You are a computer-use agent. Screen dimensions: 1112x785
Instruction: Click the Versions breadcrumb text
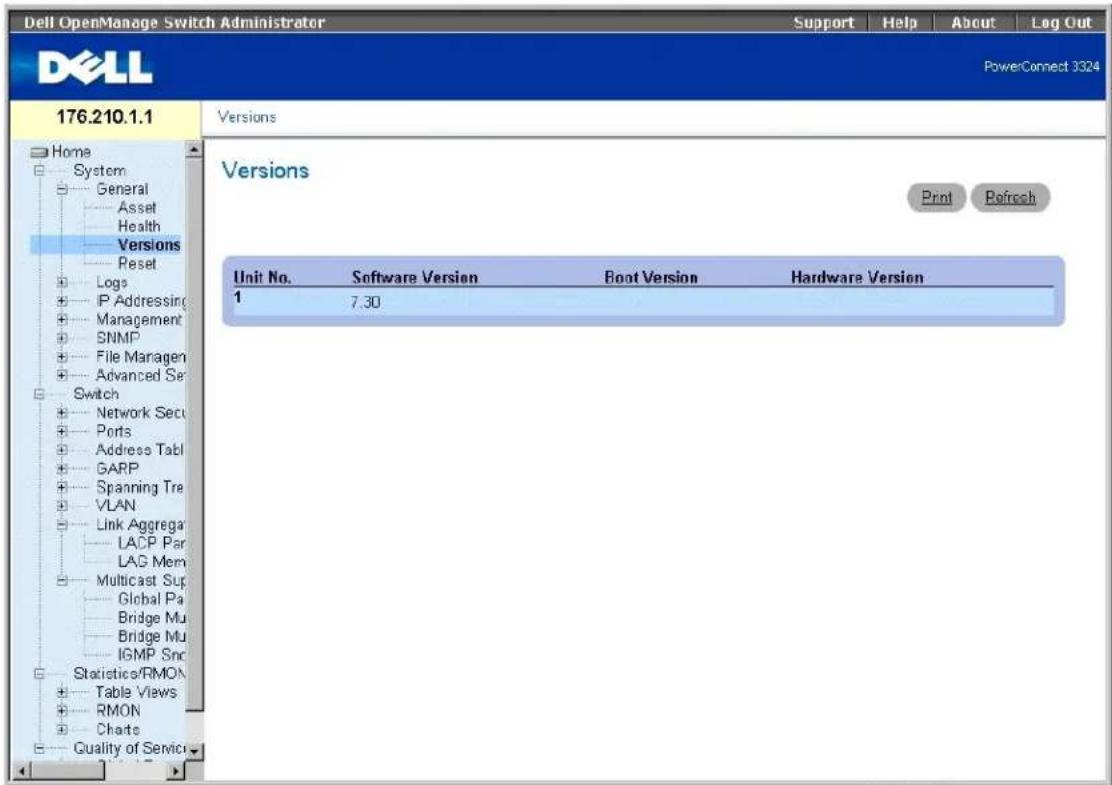point(247,117)
